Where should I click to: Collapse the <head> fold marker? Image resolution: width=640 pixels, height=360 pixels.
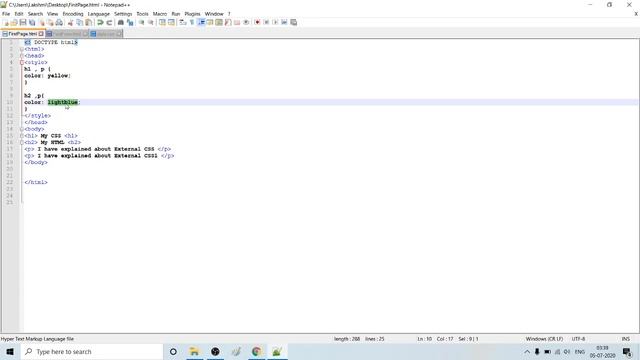tap(22, 56)
